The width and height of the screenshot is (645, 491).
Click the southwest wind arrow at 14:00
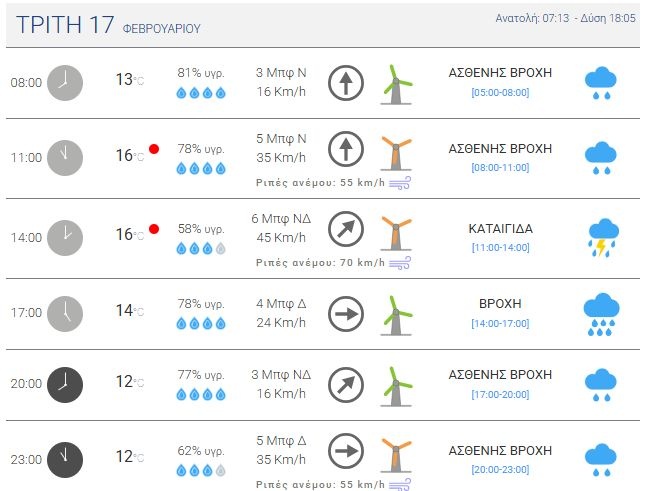coord(345,229)
